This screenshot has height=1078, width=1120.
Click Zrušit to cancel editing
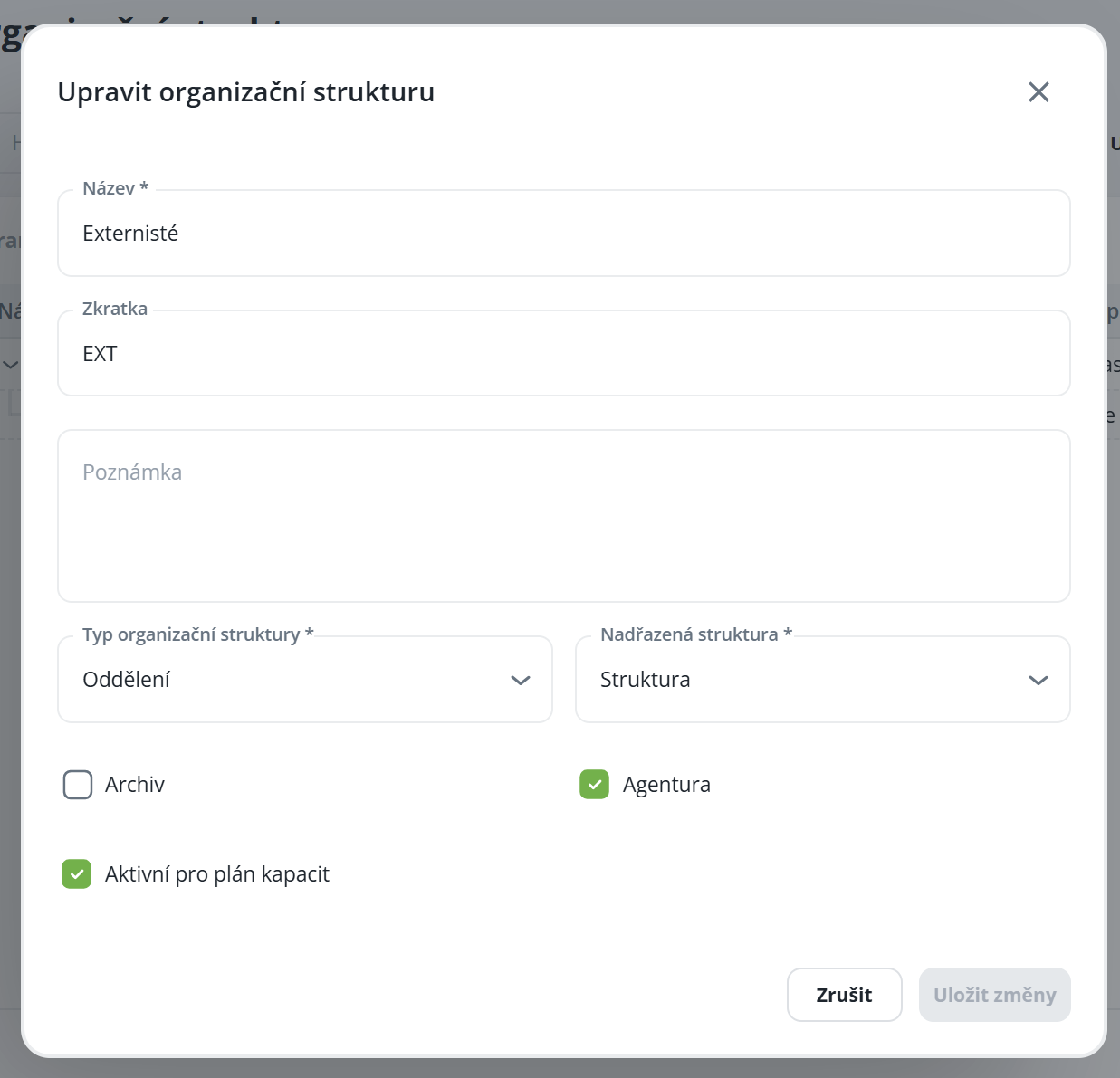[x=844, y=995]
